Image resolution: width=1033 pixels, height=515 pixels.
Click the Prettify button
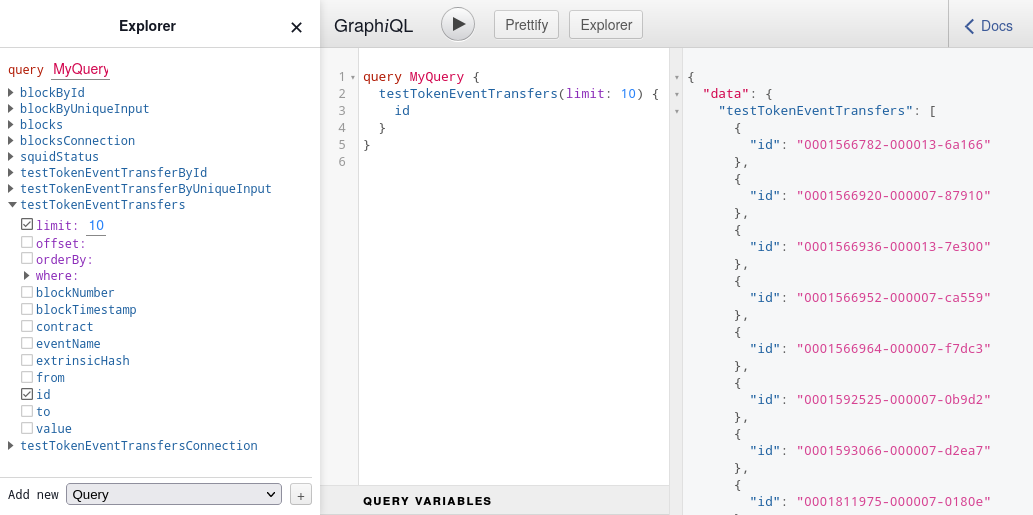[x=526, y=25]
